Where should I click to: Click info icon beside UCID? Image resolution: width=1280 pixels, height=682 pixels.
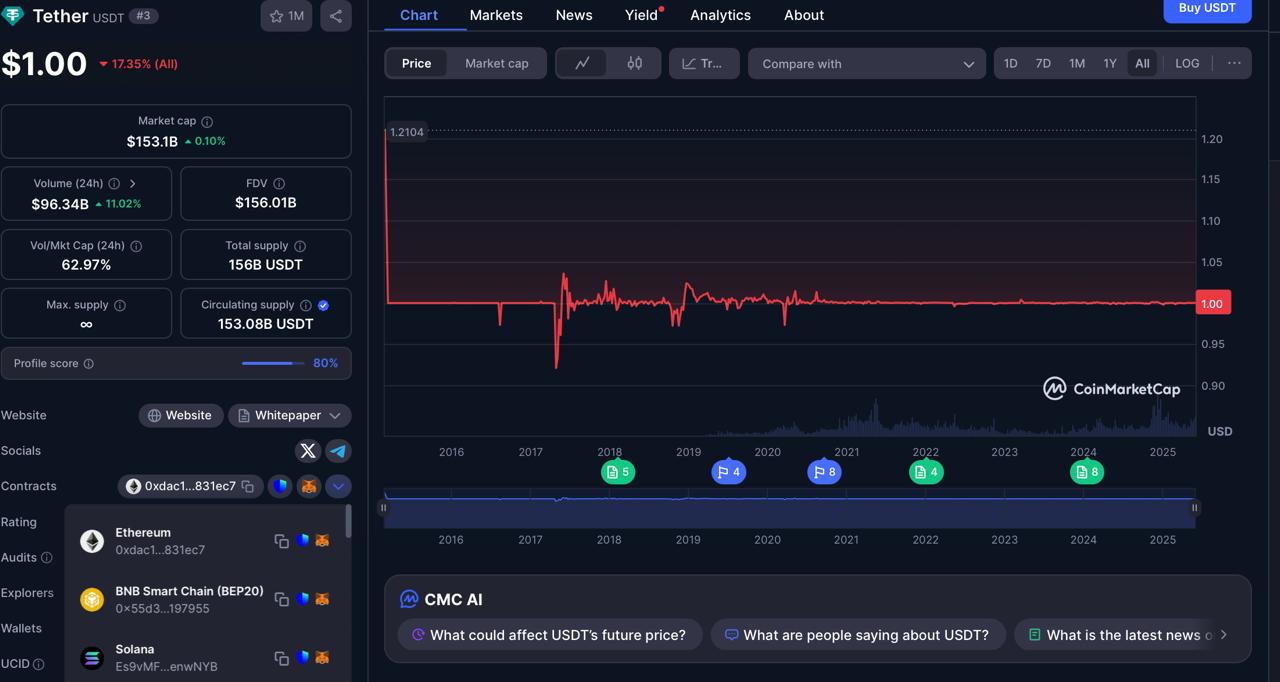[x=39, y=664]
